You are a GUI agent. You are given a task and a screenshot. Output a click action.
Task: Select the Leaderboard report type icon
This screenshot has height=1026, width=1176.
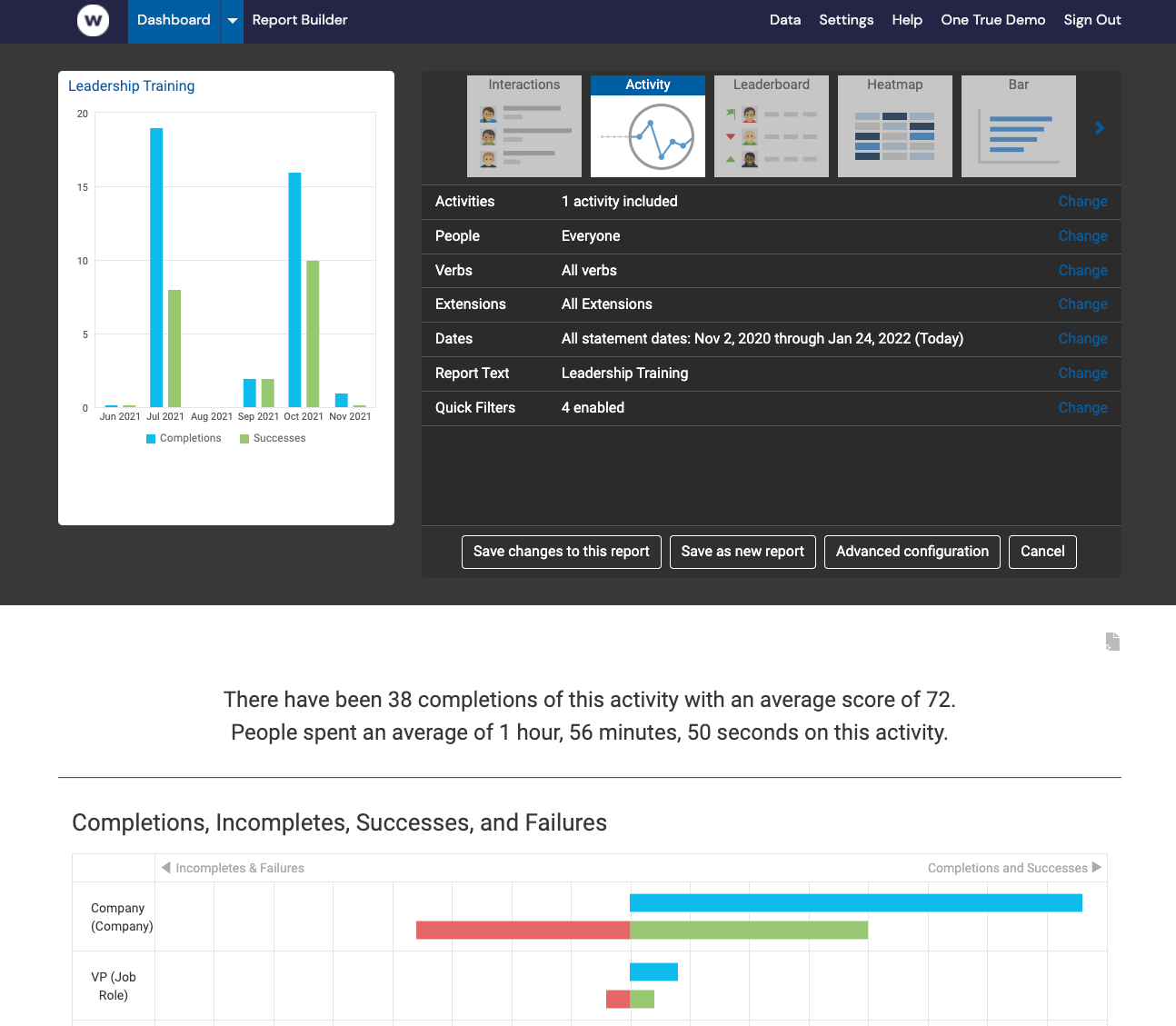tap(771, 125)
